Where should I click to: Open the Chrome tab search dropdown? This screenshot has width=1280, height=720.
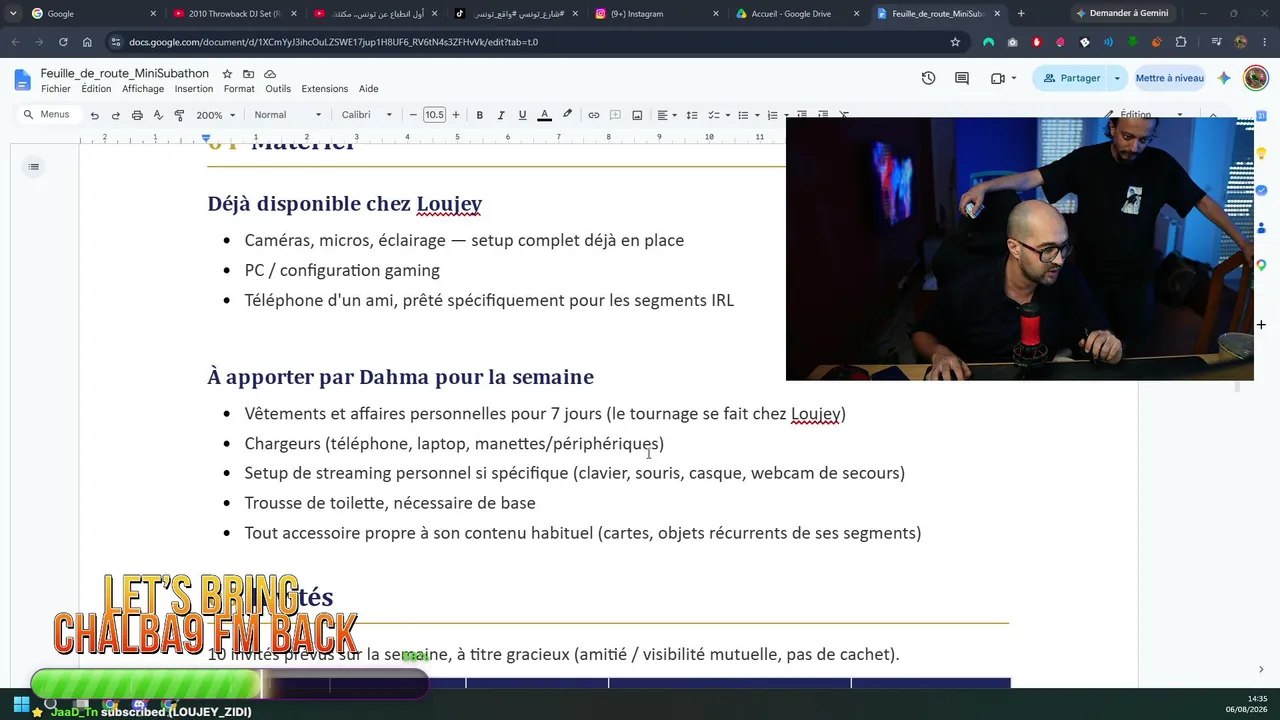[x=13, y=14]
